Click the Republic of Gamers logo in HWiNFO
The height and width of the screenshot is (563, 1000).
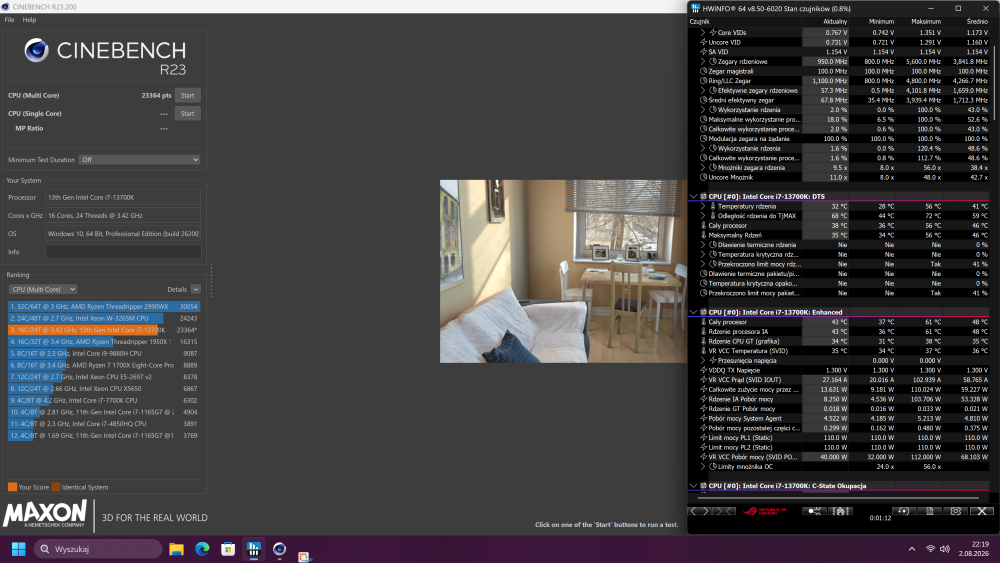point(765,511)
